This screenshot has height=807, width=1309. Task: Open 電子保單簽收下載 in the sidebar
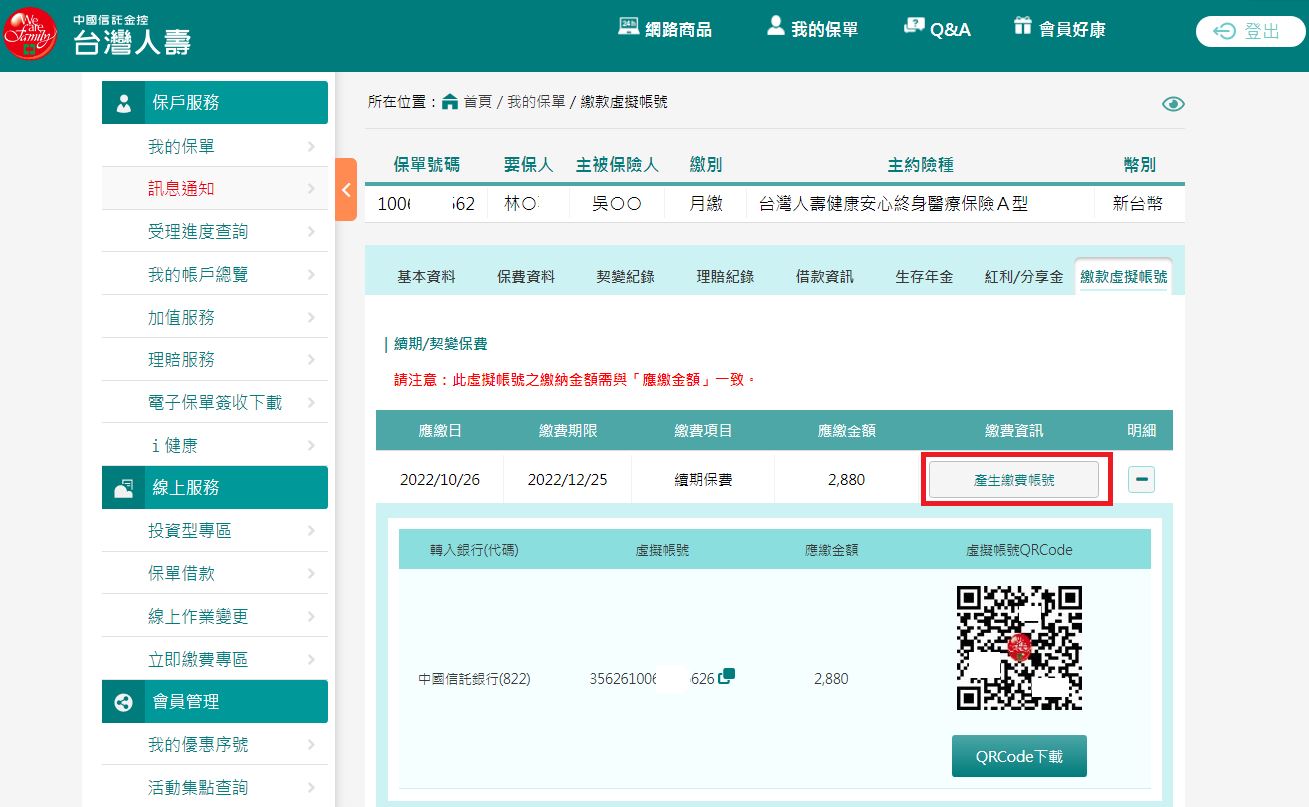click(215, 403)
